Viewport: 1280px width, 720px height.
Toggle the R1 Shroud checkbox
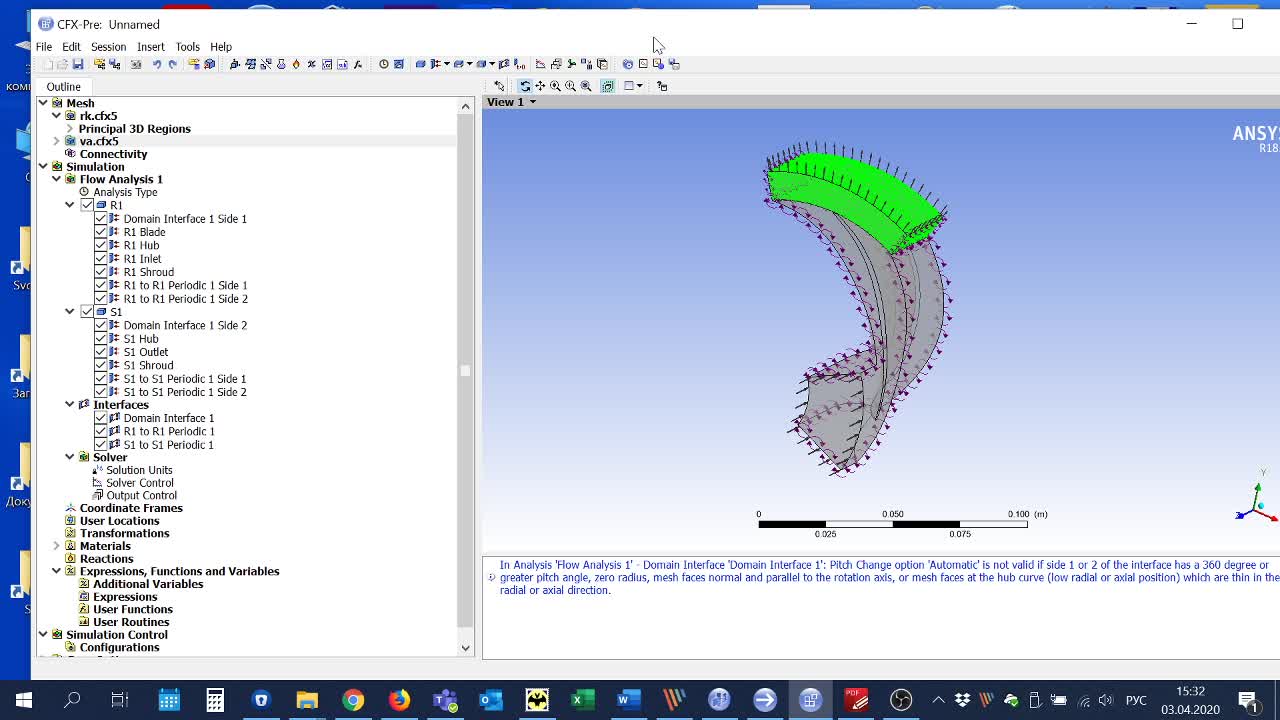point(100,272)
